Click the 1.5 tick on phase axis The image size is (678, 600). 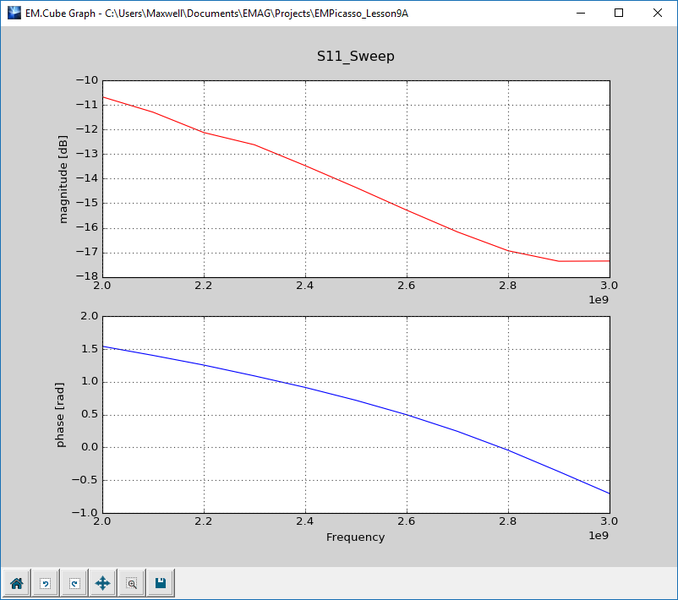click(90, 348)
